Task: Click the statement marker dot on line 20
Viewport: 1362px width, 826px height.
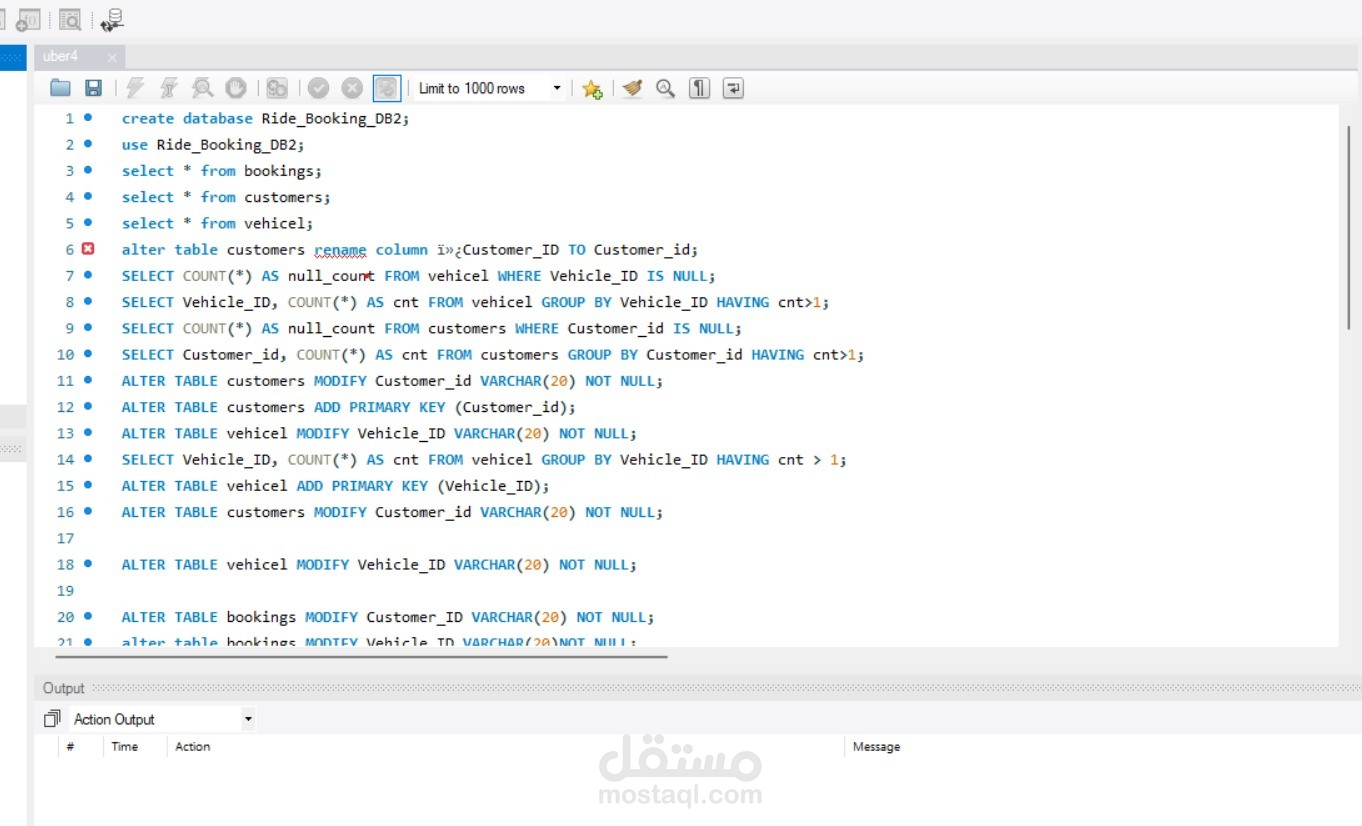Action: click(88, 616)
